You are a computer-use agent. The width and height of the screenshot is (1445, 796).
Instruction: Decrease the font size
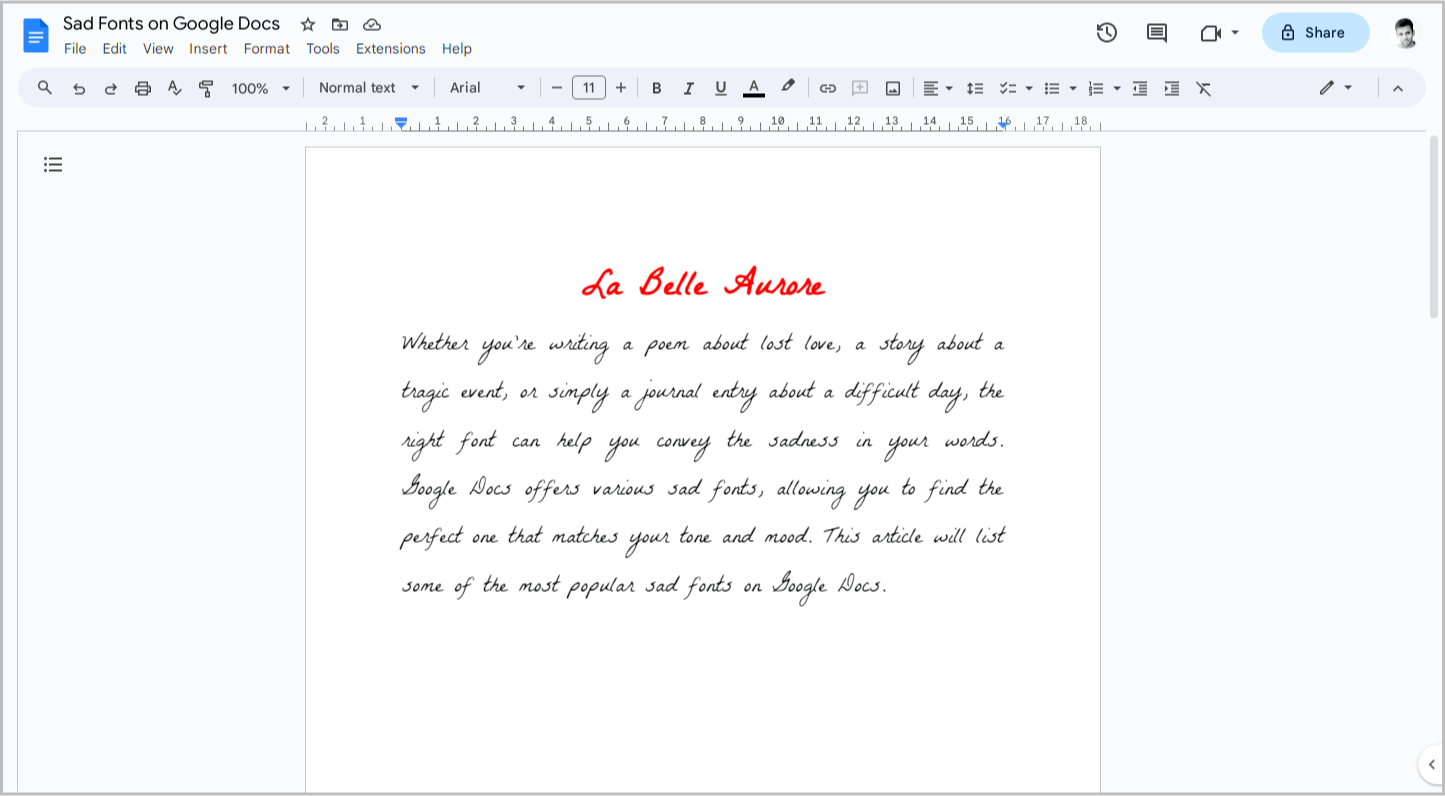point(557,88)
